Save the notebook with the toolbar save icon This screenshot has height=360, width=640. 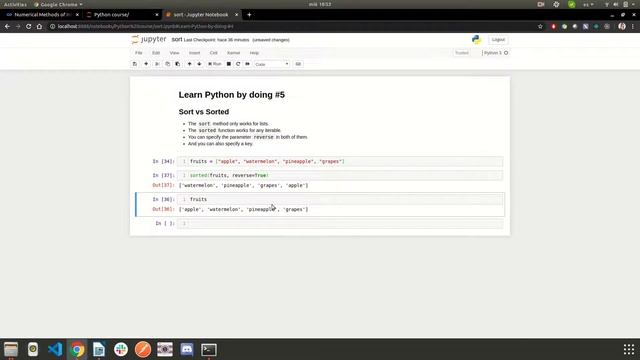[x=135, y=64]
